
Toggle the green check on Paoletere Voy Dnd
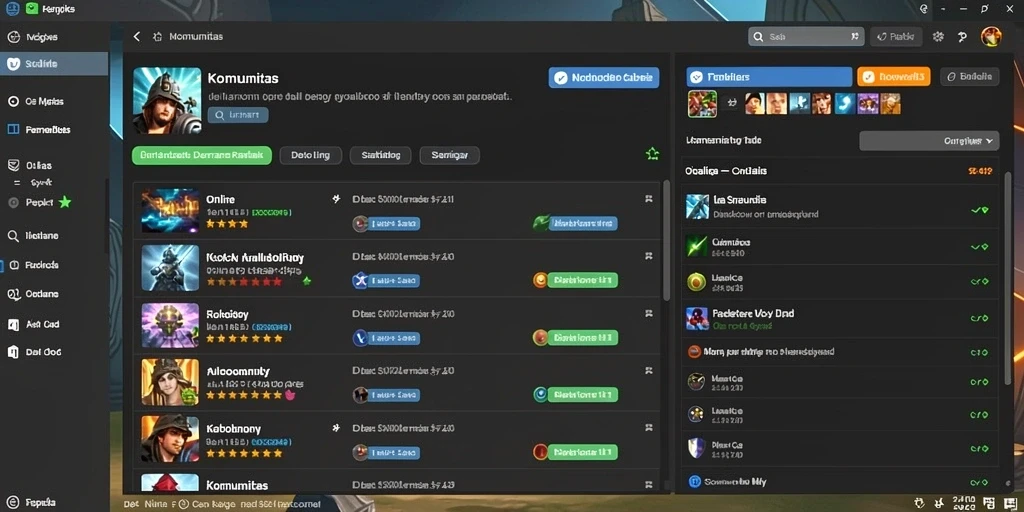(979, 319)
